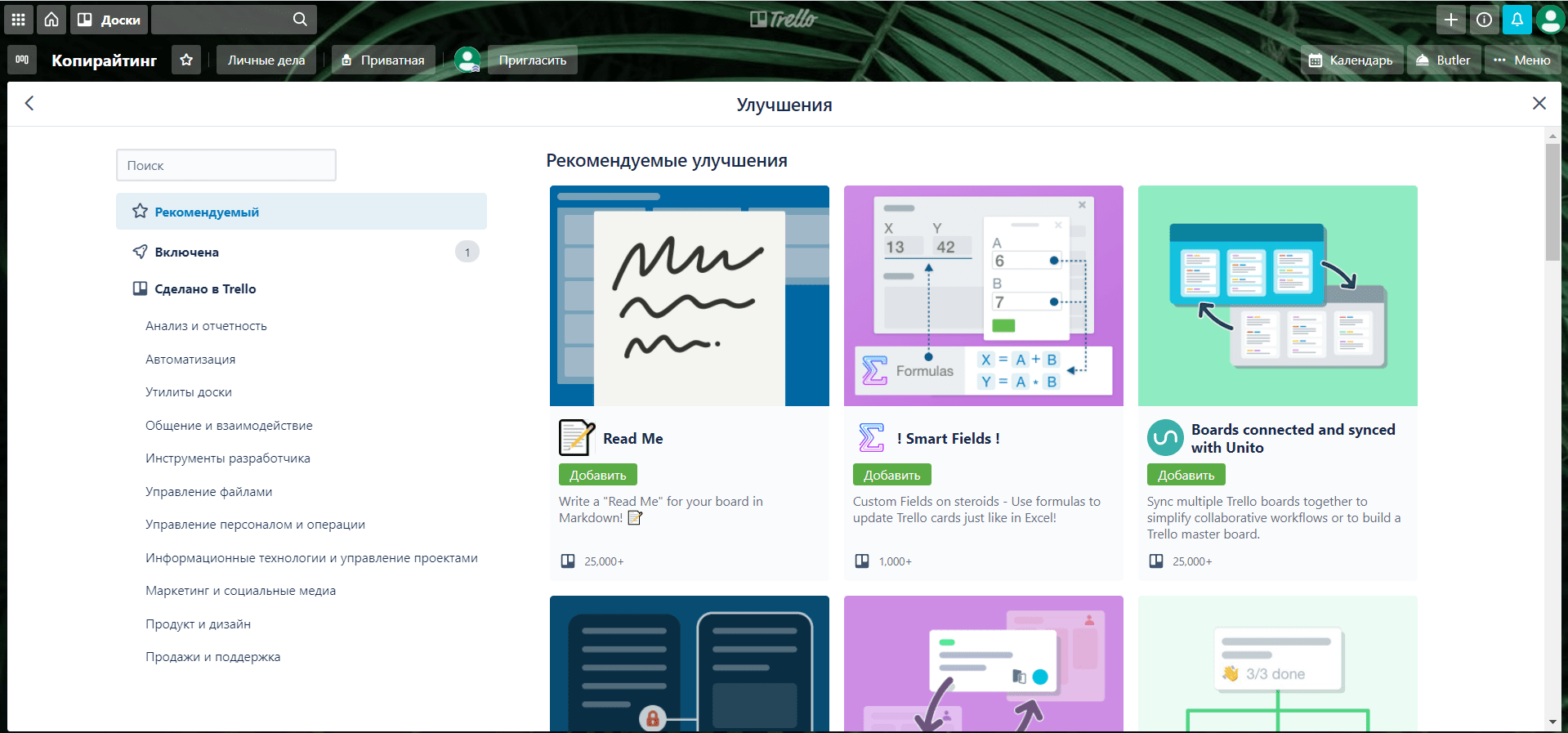Select the Включена category
The image size is (1568, 733).
302,252
